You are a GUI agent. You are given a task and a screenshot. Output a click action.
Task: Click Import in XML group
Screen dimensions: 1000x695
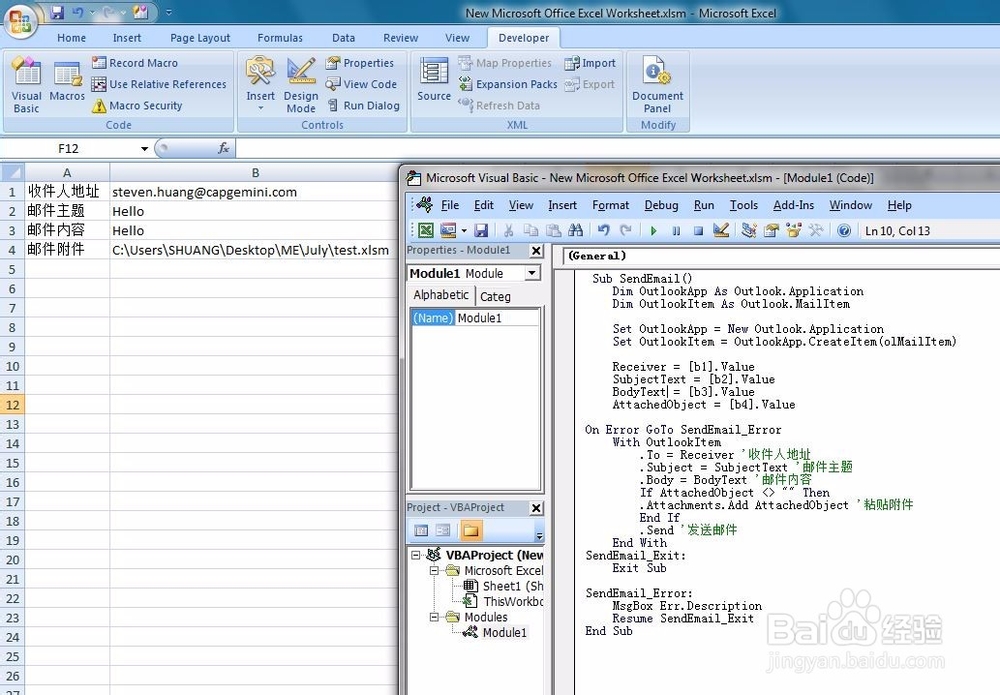(590, 62)
